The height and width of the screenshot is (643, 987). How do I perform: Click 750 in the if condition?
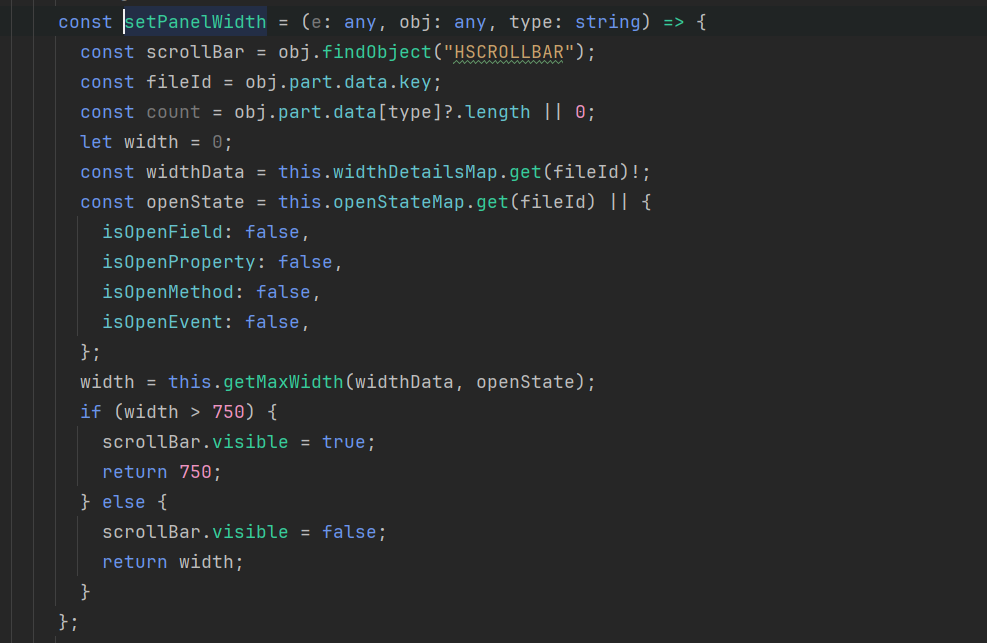click(228, 412)
